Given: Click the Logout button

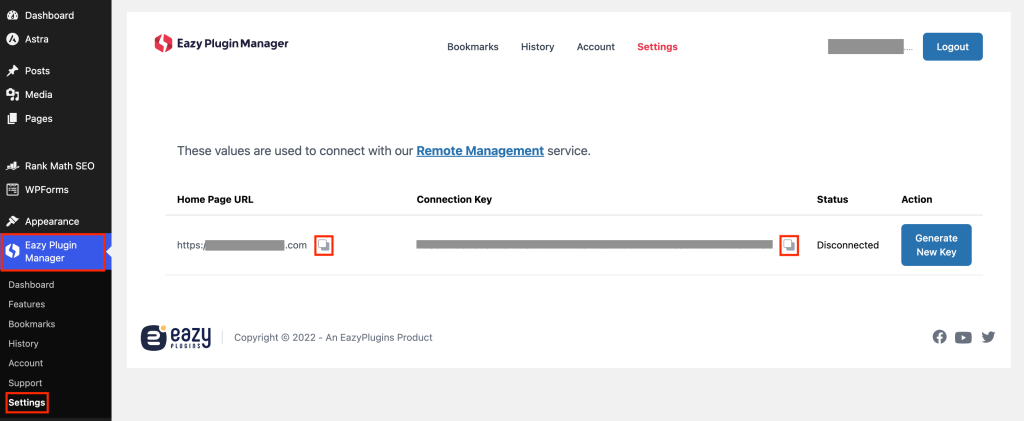Looking at the screenshot, I should tap(952, 47).
